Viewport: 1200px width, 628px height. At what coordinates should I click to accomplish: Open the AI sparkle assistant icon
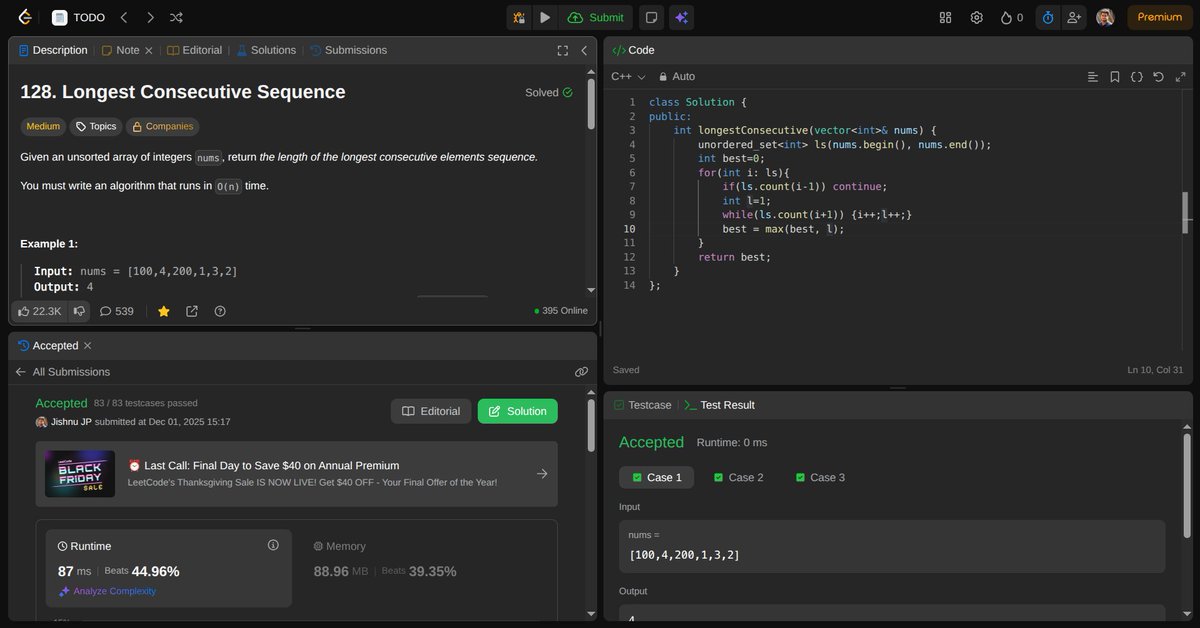[682, 17]
